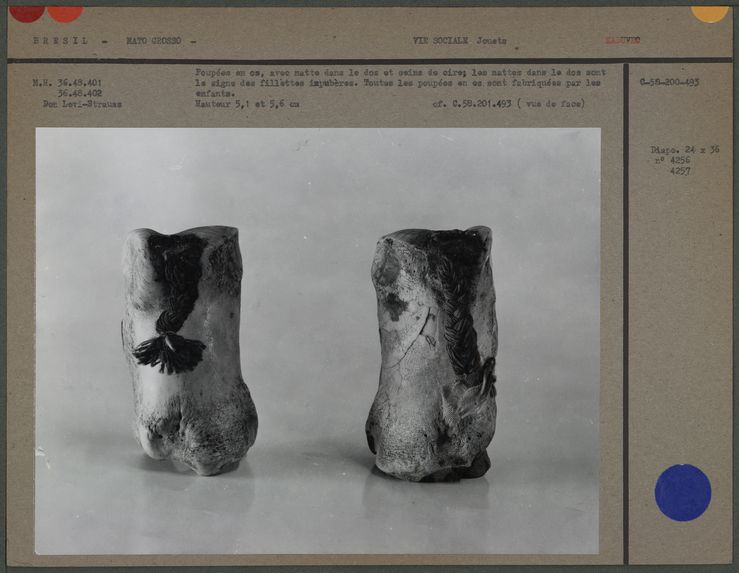Click the reference C-58-200-493 in right column
Viewport: 739px width, 573px height.
pos(669,82)
